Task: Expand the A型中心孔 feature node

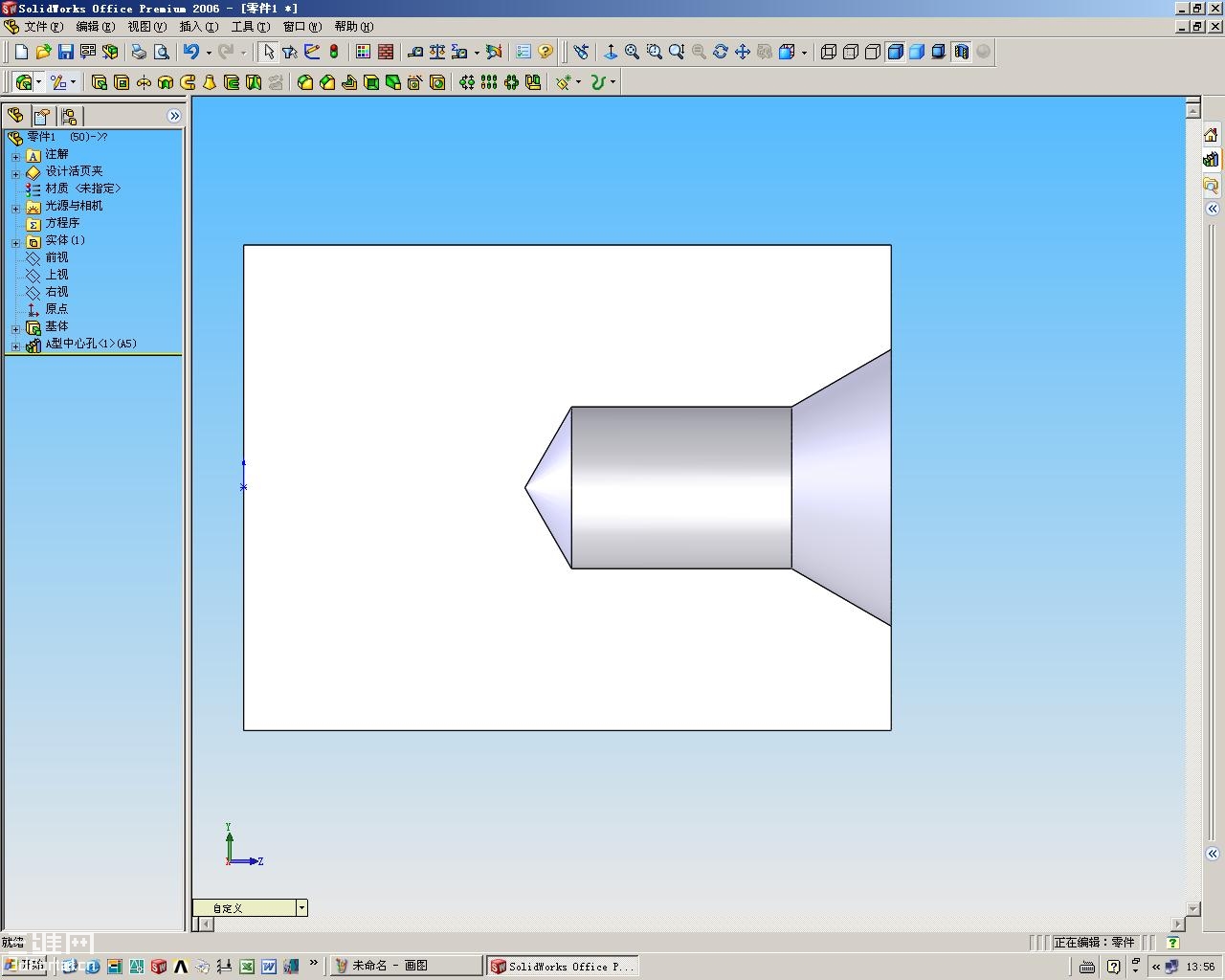Action: 15,346
